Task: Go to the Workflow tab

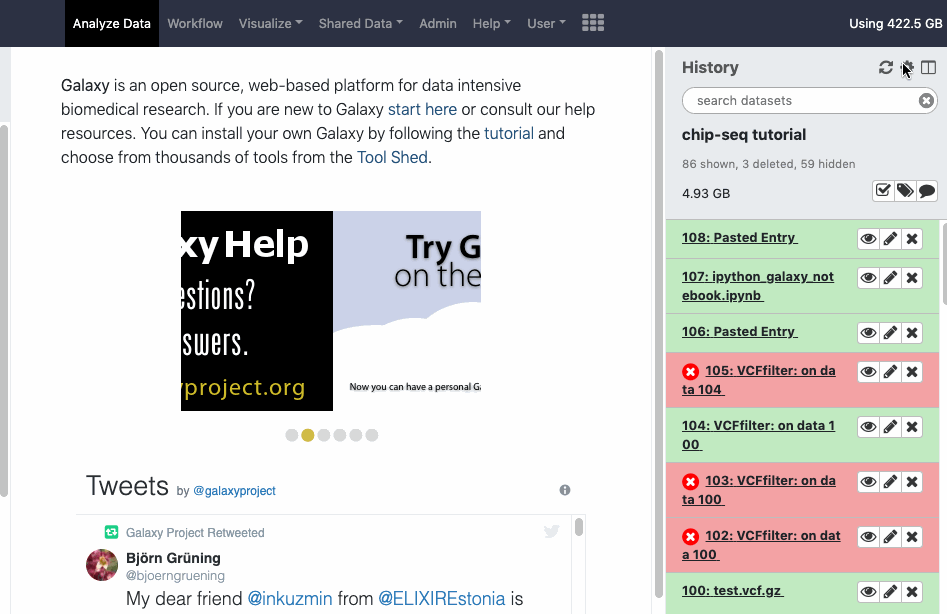Action: (x=195, y=23)
